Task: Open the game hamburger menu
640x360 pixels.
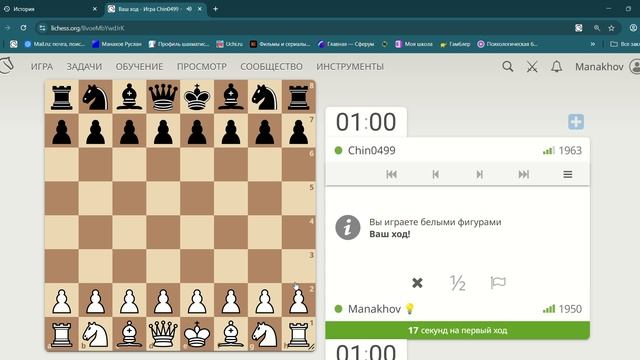Action: 568,174
